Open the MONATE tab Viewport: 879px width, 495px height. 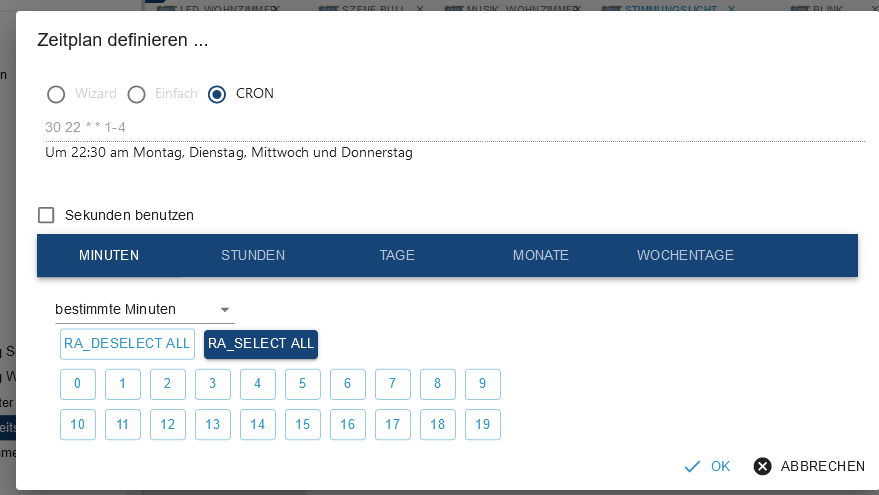(541, 256)
